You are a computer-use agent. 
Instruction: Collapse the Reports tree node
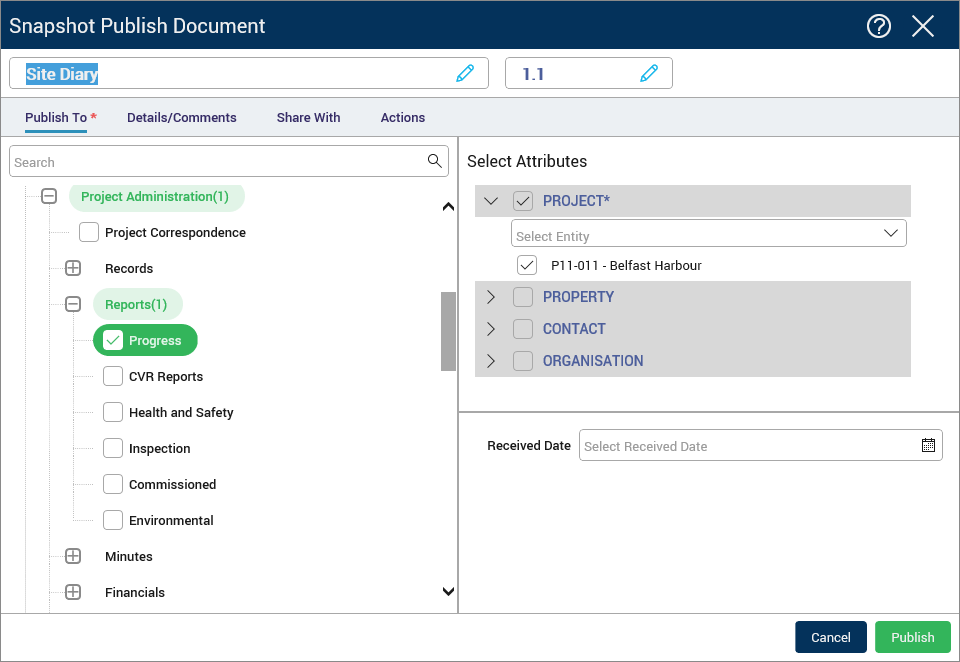(x=73, y=304)
